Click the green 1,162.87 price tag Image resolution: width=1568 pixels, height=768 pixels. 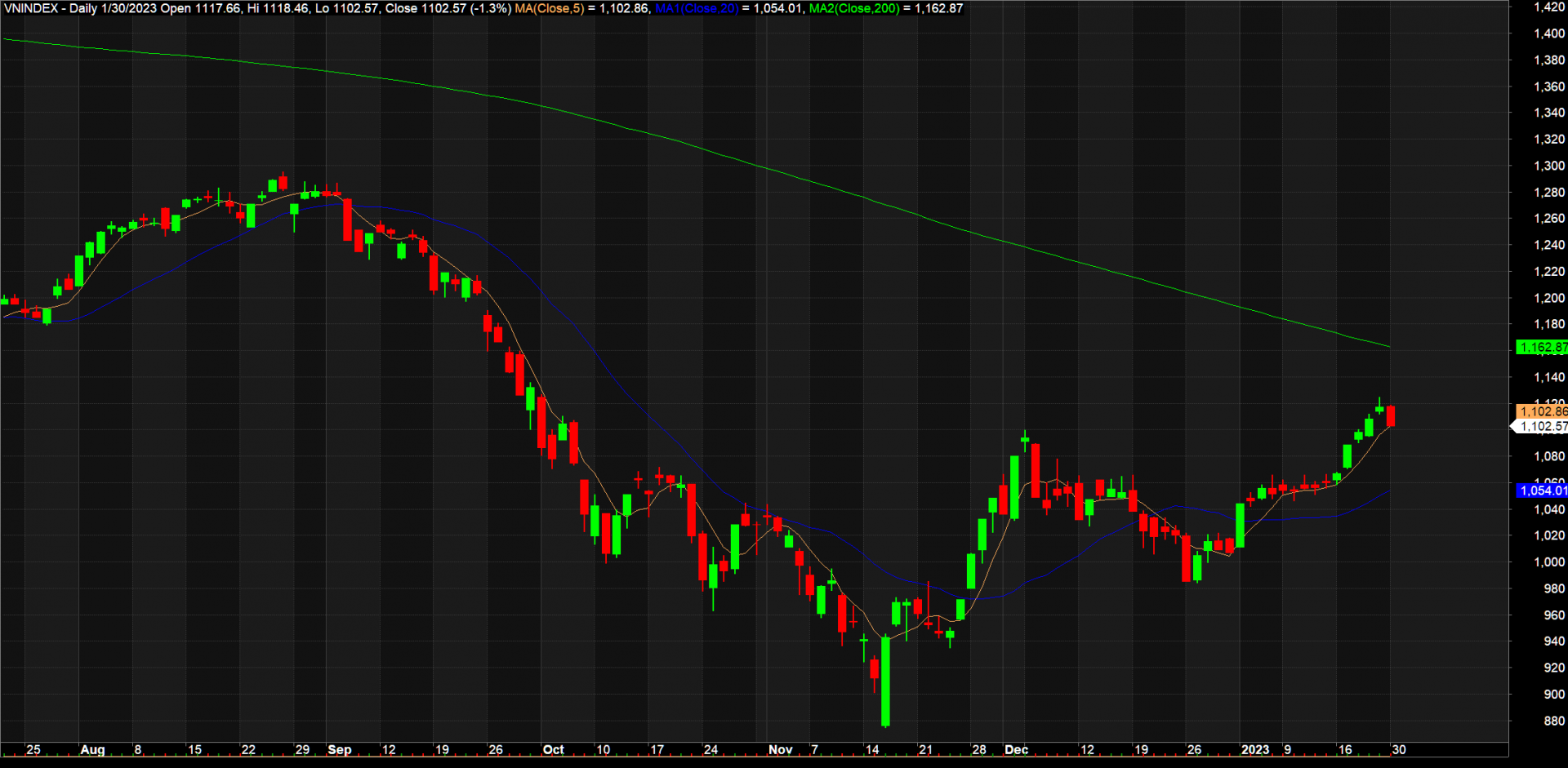1541,347
